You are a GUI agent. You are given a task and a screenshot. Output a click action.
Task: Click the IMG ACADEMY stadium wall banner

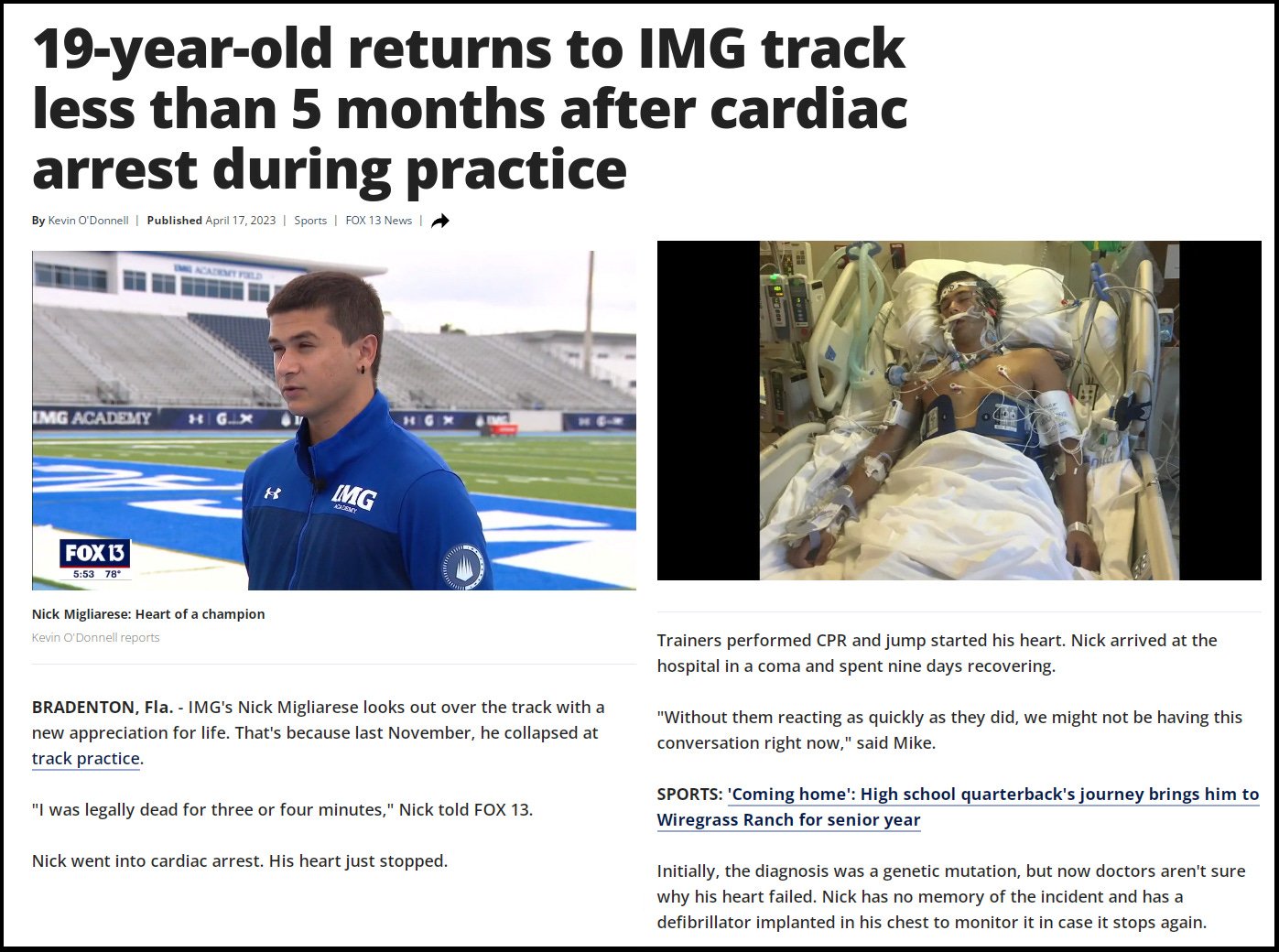coord(92,418)
